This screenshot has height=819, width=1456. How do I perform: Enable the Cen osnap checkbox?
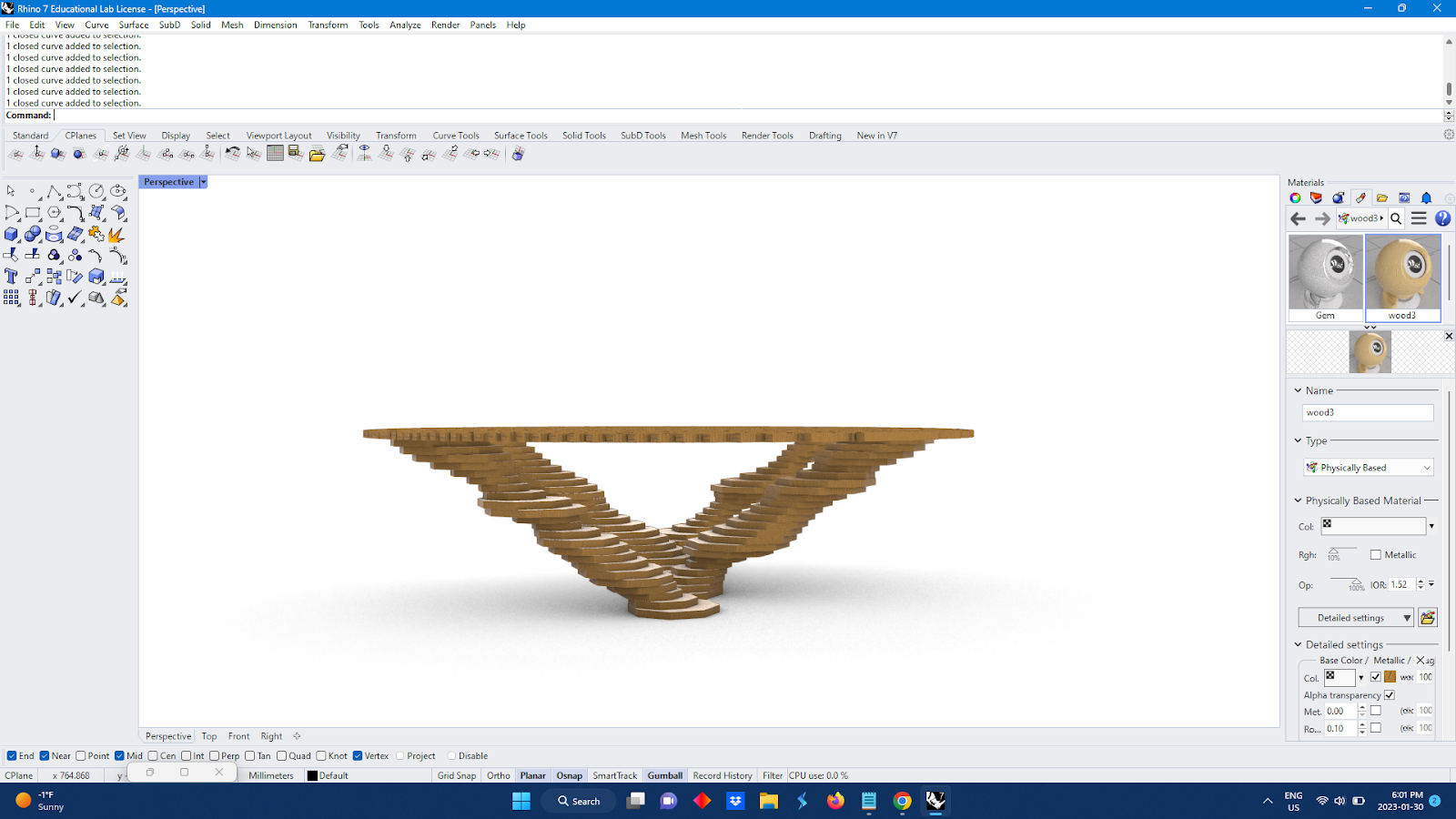(153, 755)
